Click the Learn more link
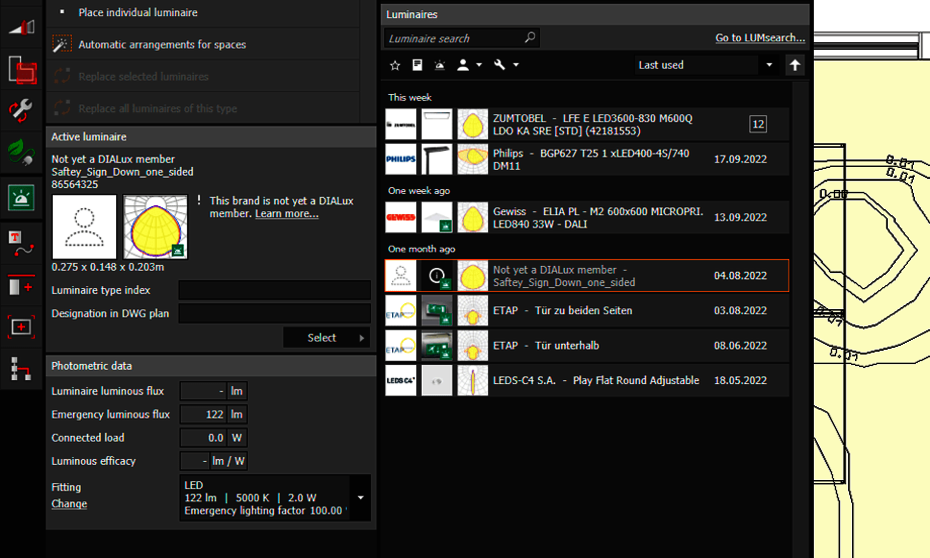 [286, 214]
